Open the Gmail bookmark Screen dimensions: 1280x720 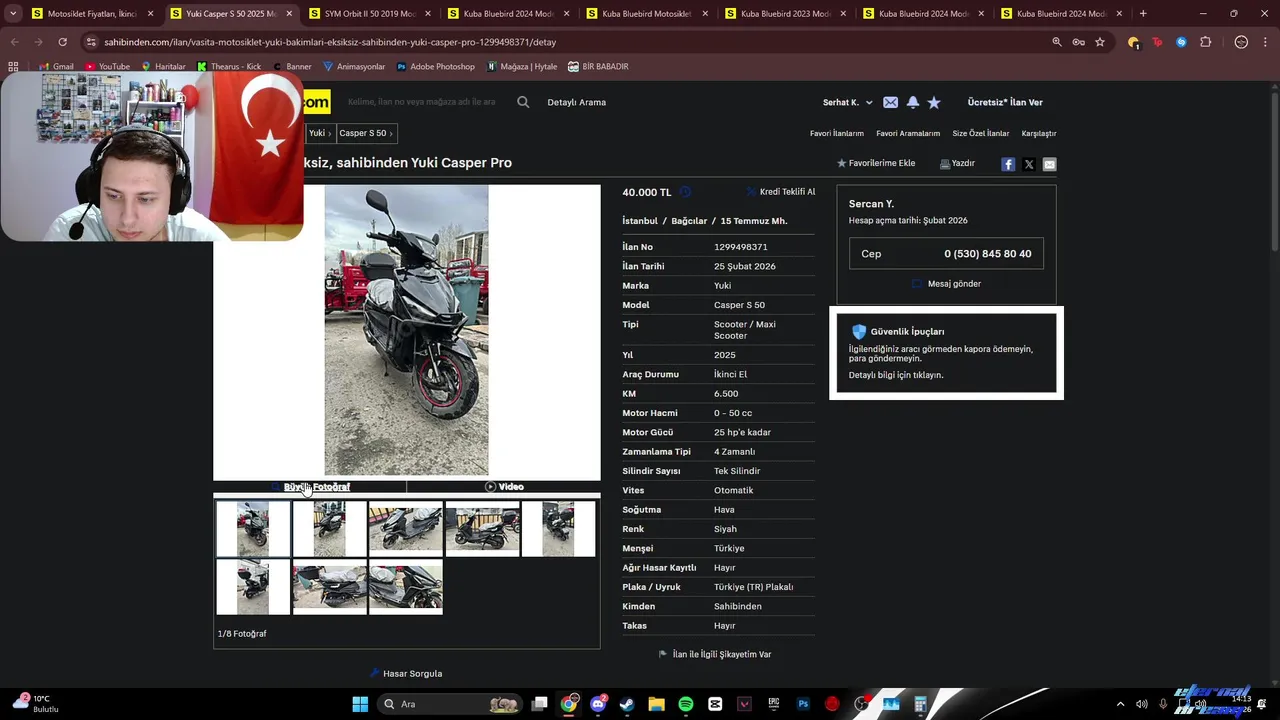point(55,66)
